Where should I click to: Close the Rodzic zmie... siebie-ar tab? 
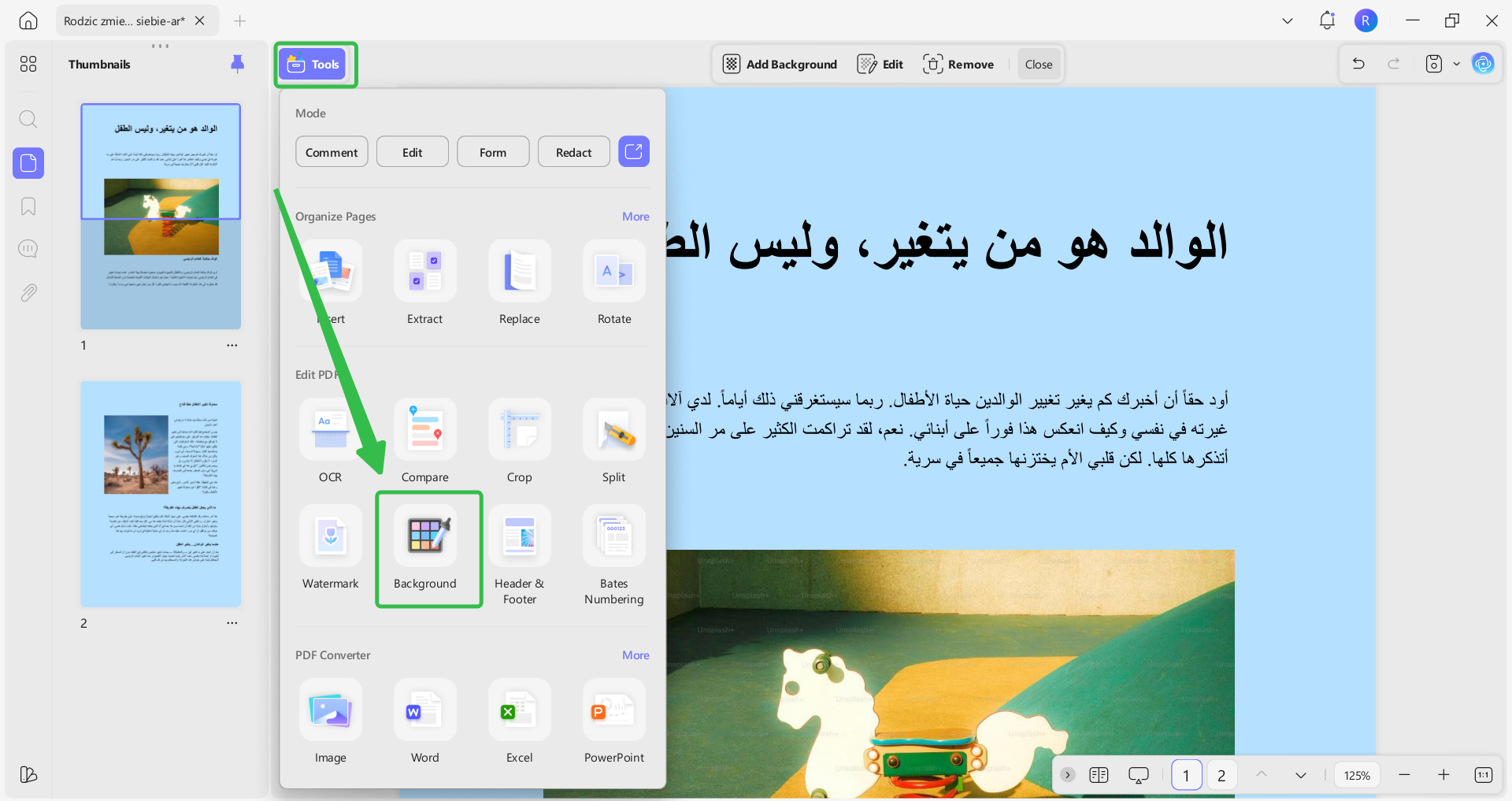(200, 20)
